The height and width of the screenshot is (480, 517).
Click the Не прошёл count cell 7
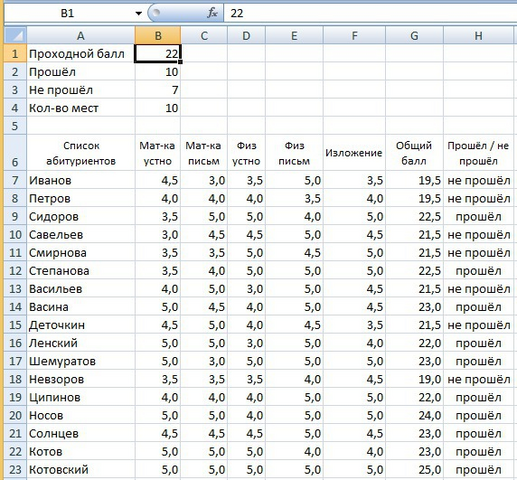click(158, 90)
